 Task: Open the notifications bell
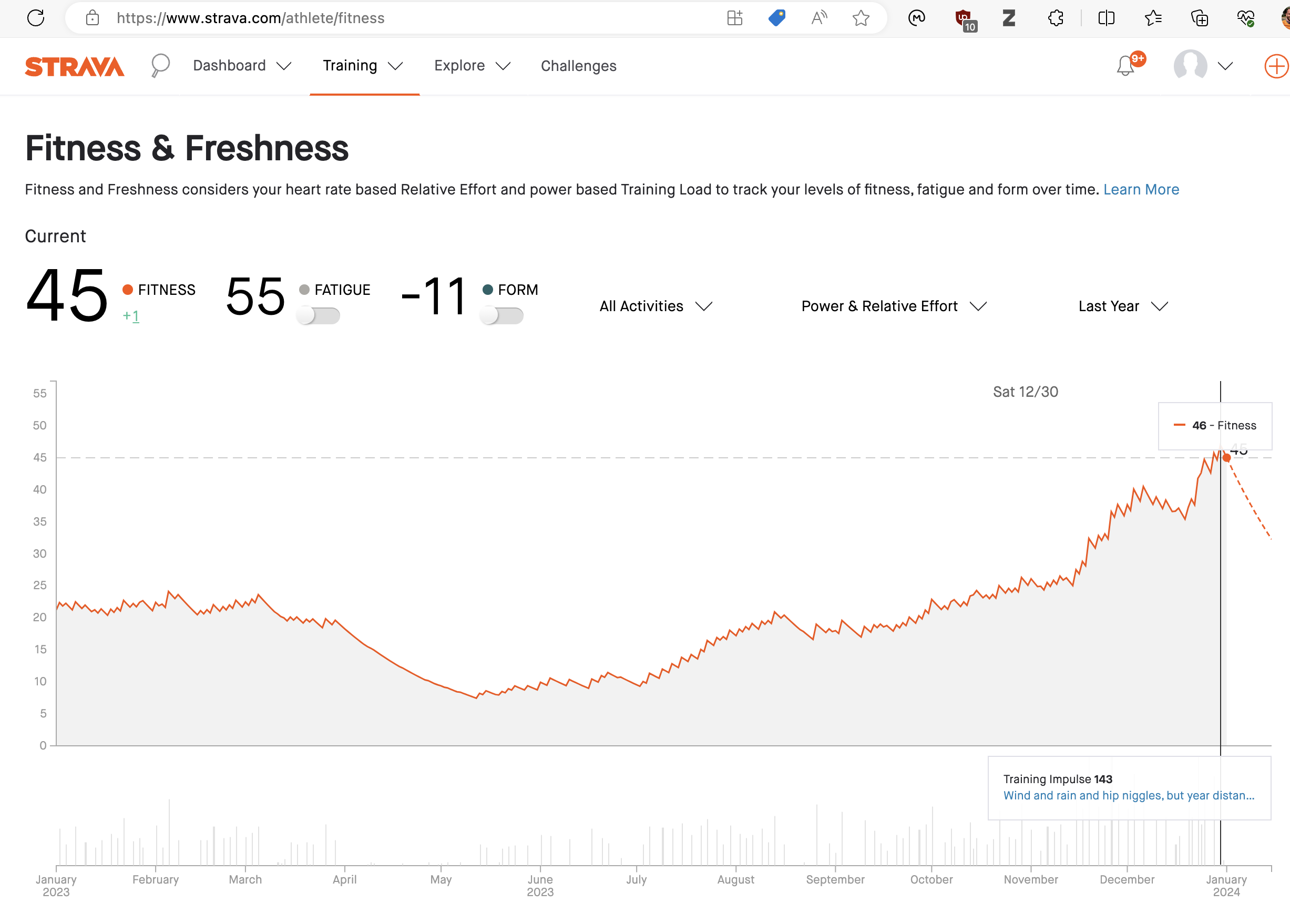[1125, 66]
